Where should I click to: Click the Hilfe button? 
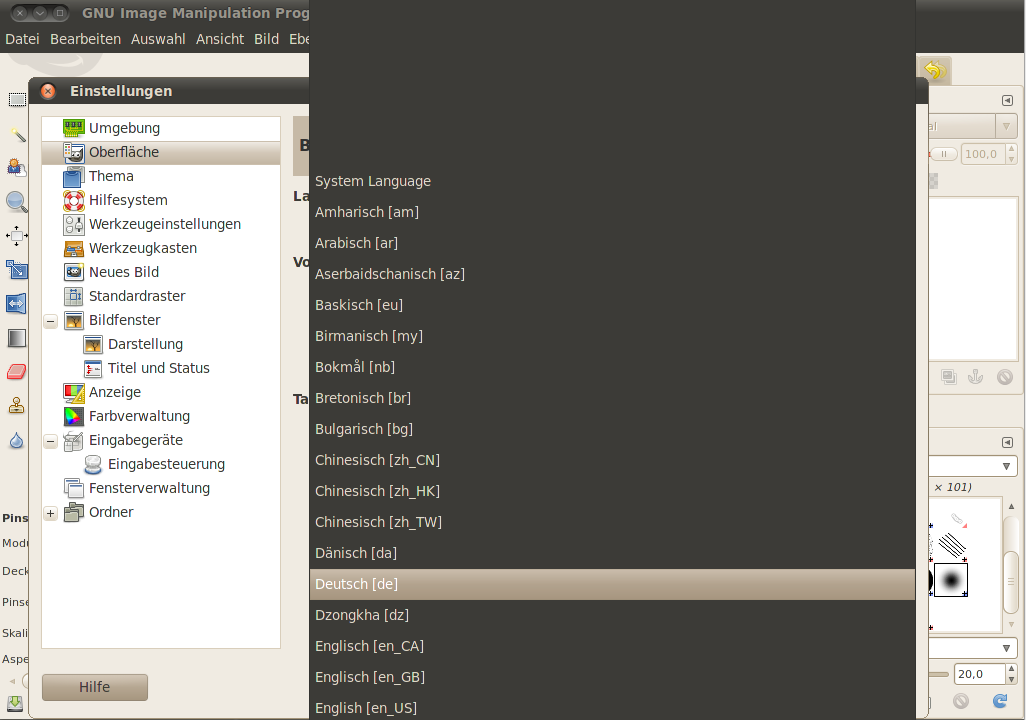coord(94,687)
